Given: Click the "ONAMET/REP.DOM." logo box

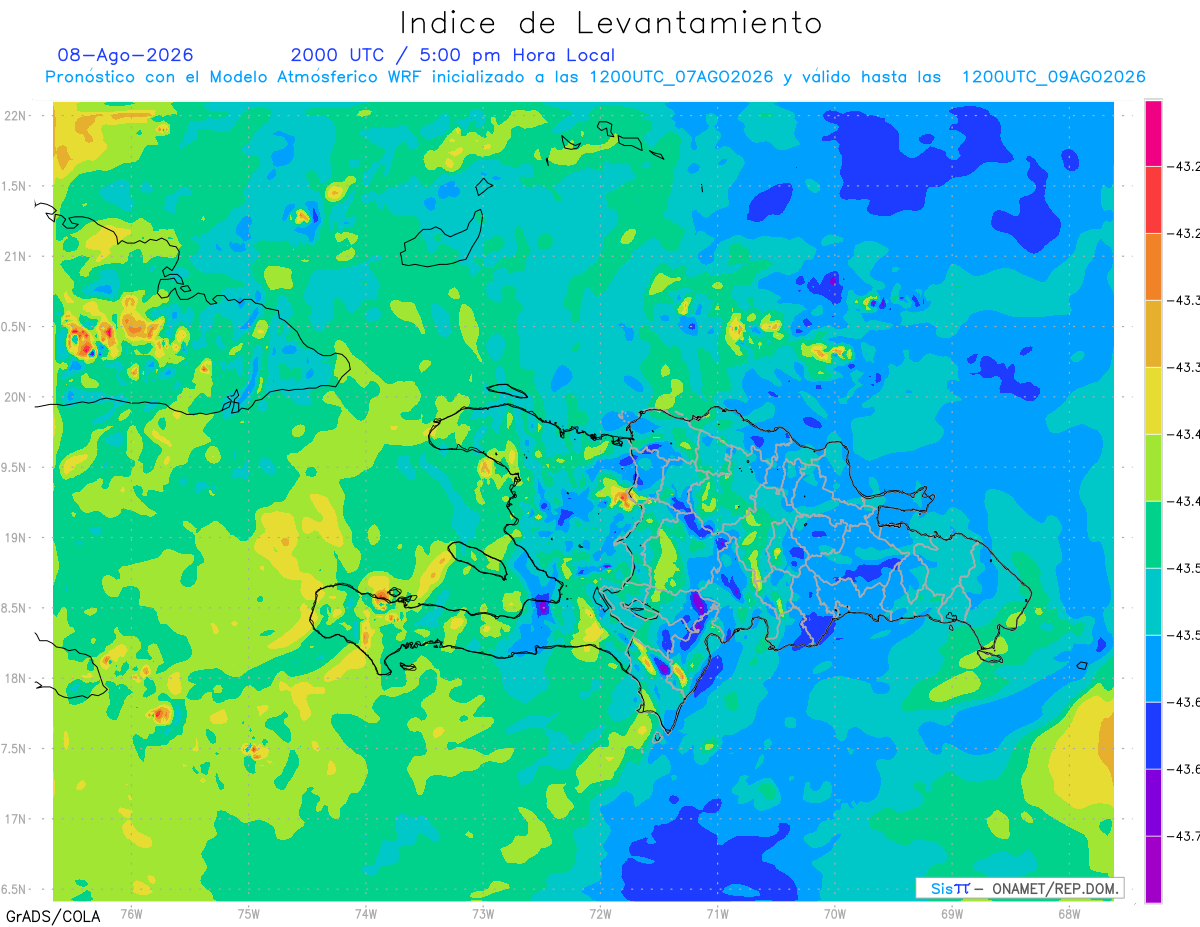Looking at the screenshot, I should click(1019, 888).
